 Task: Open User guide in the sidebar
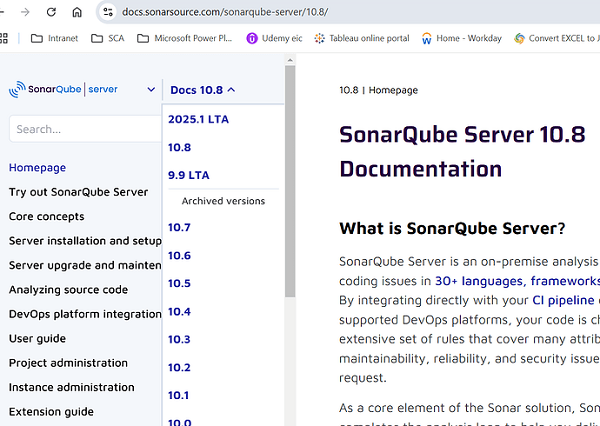click(x=38, y=339)
